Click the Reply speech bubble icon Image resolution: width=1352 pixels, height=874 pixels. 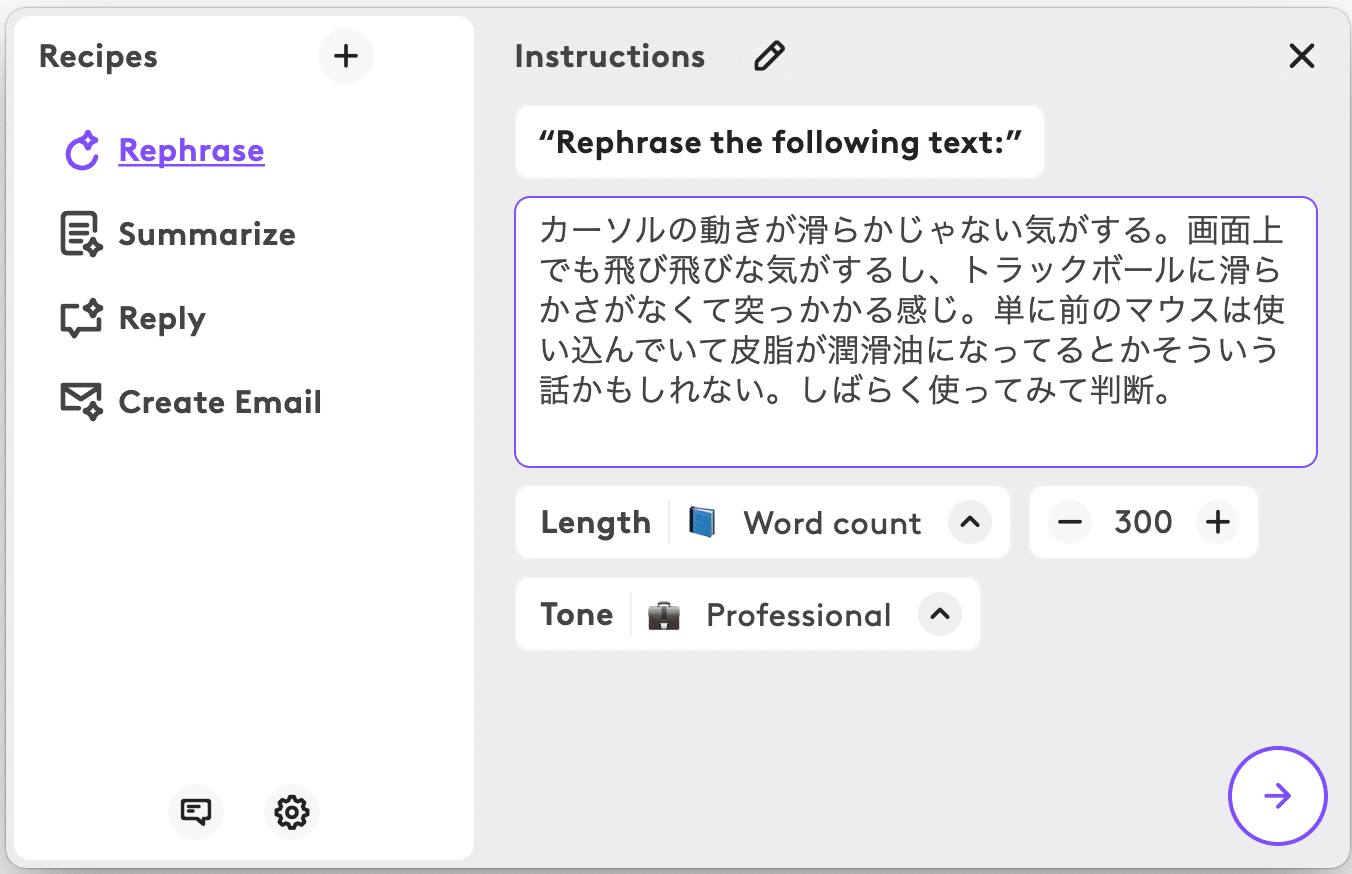click(x=82, y=319)
